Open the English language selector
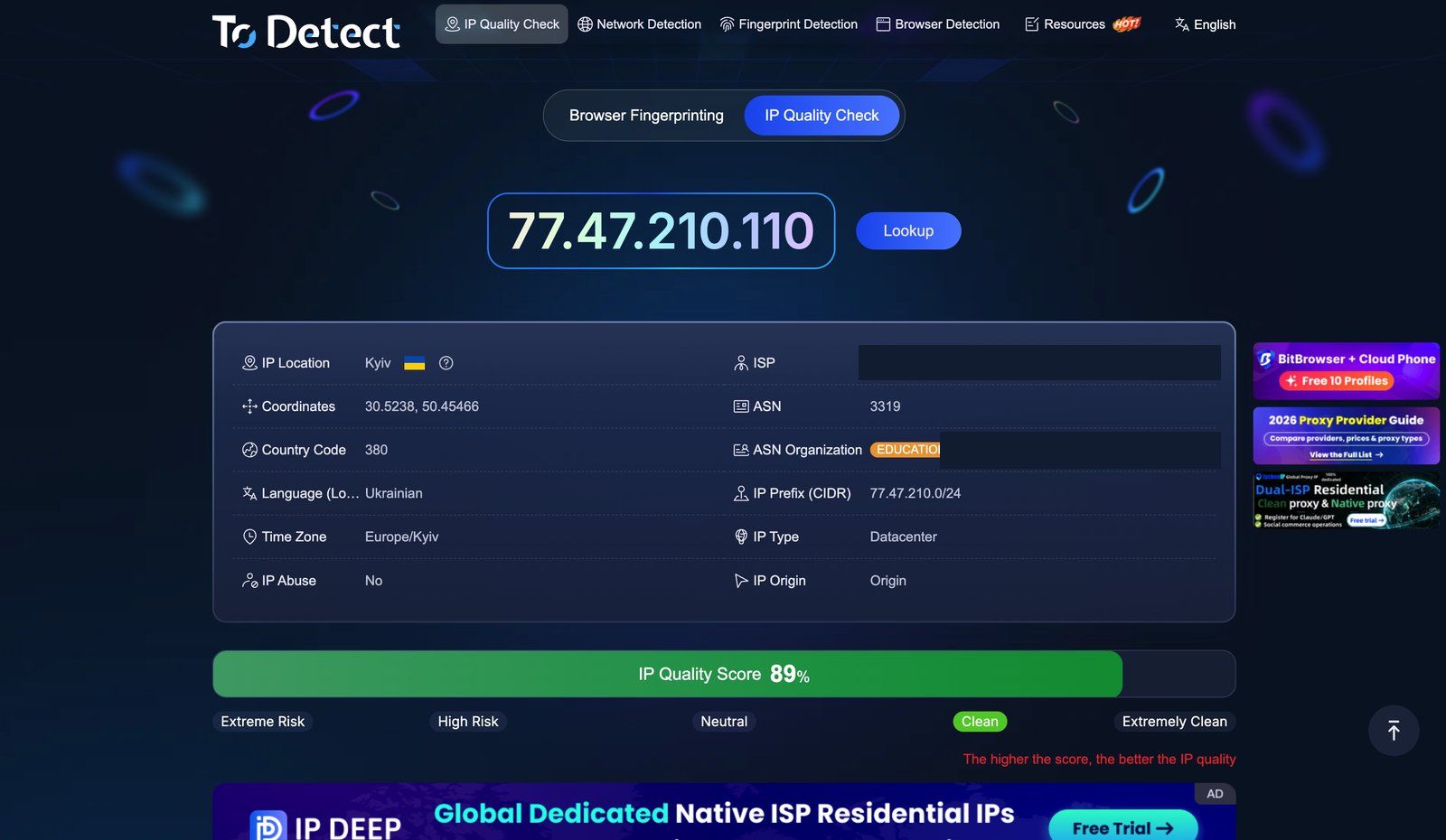 (1205, 24)
